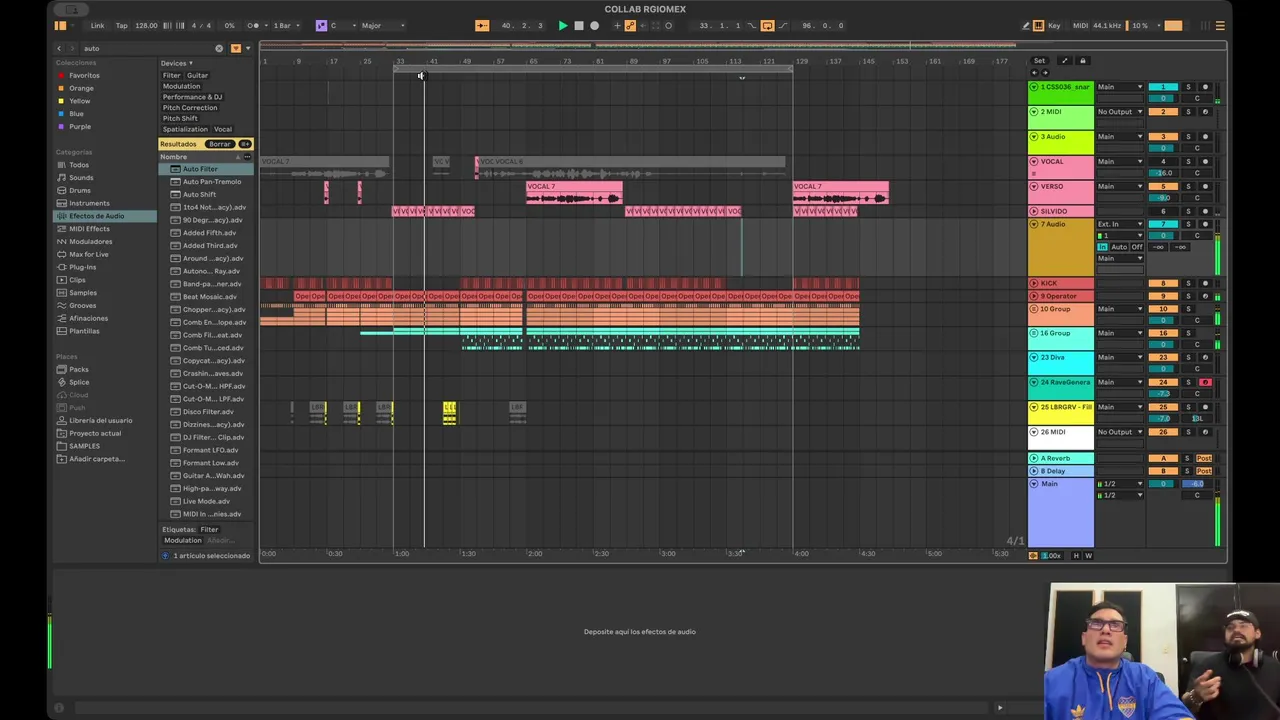1280x720 pixels.
Task: Click the Link button
Action: coord(97,26)
